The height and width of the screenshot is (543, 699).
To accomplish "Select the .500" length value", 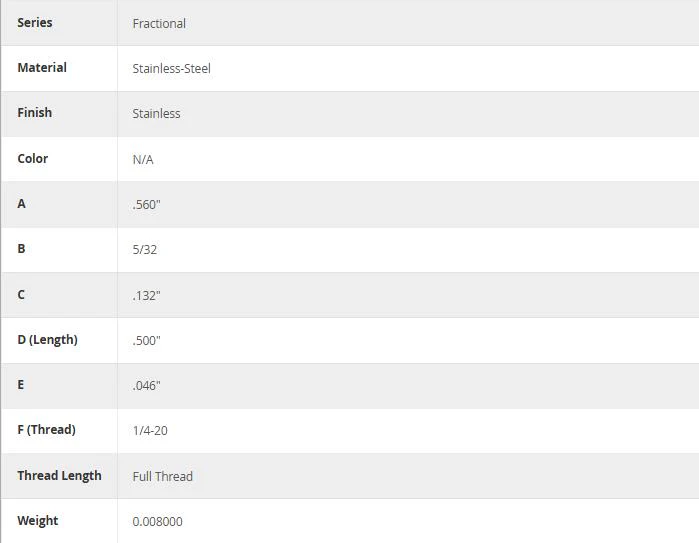I will point(146,341).
